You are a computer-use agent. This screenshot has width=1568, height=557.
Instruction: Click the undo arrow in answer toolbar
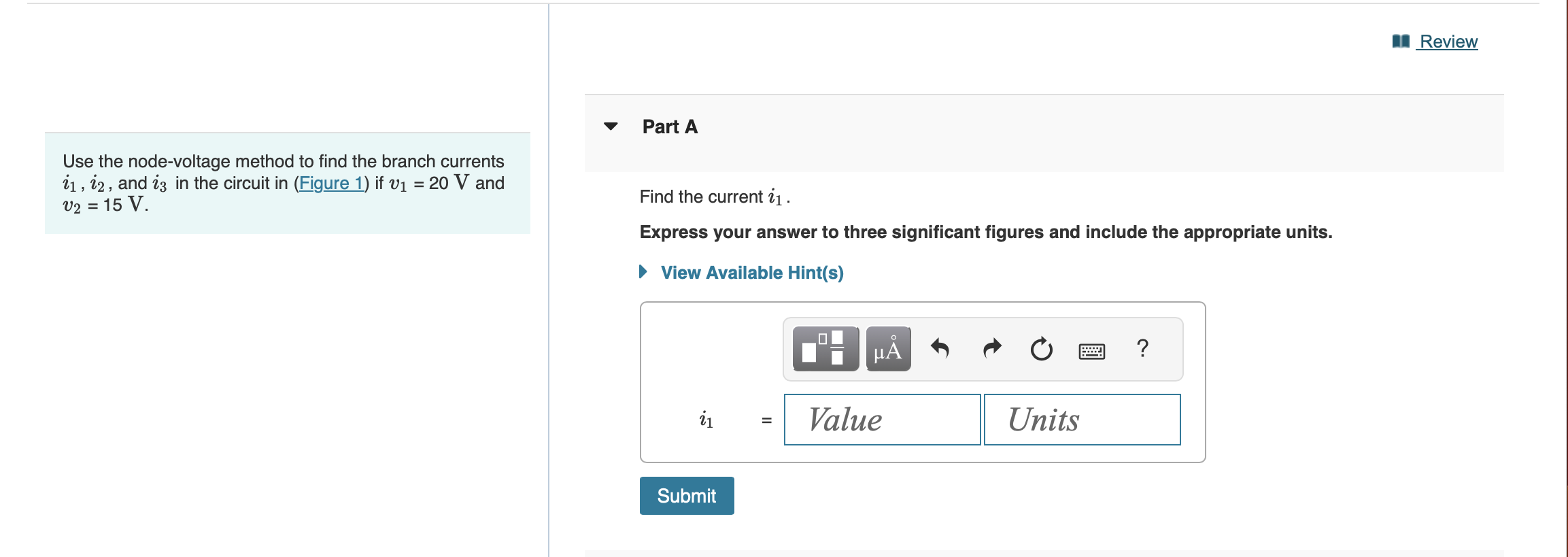pos(940,348)
